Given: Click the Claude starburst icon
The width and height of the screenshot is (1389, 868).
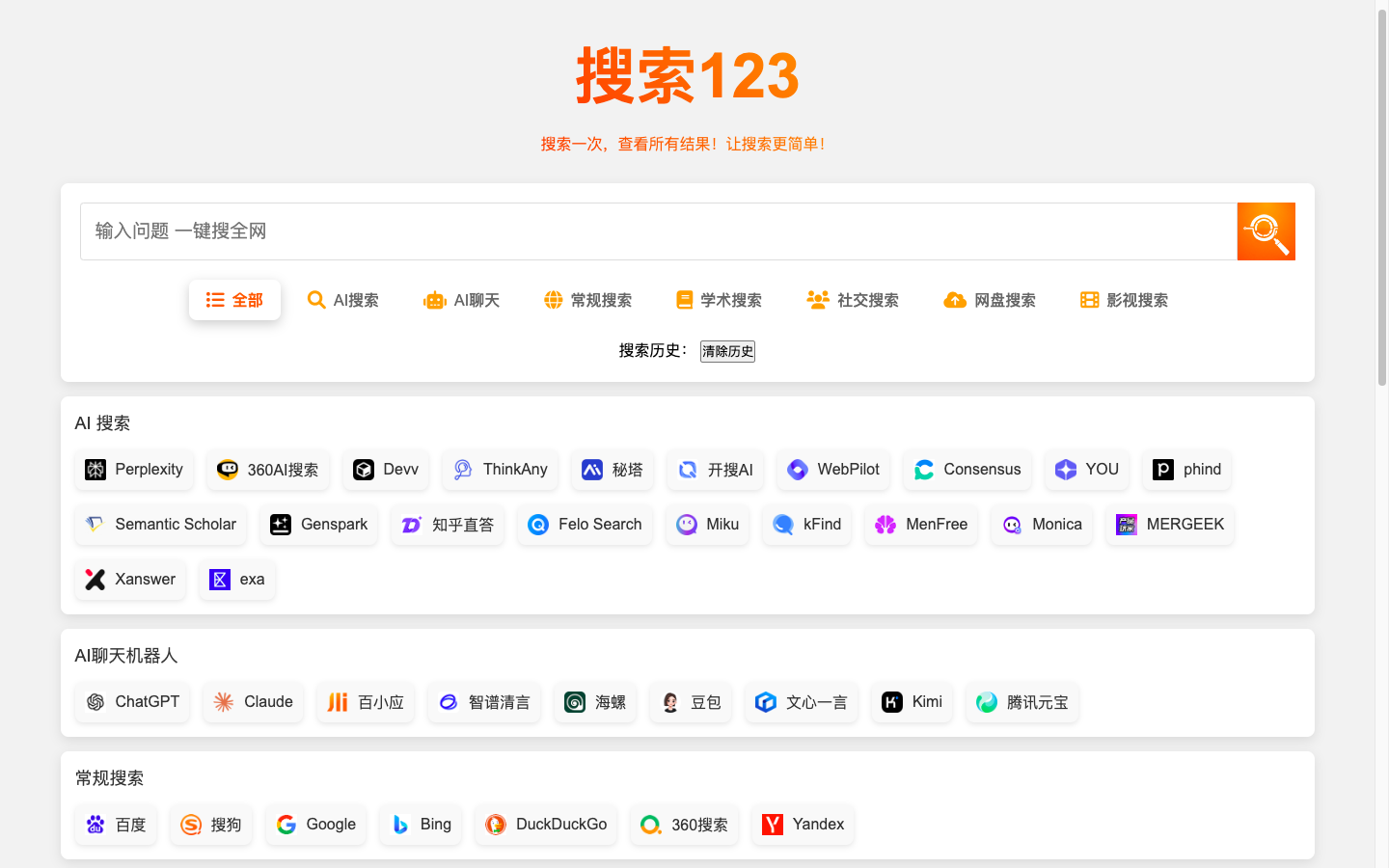Looking at the screenshot, I should (x=224, y=702).
